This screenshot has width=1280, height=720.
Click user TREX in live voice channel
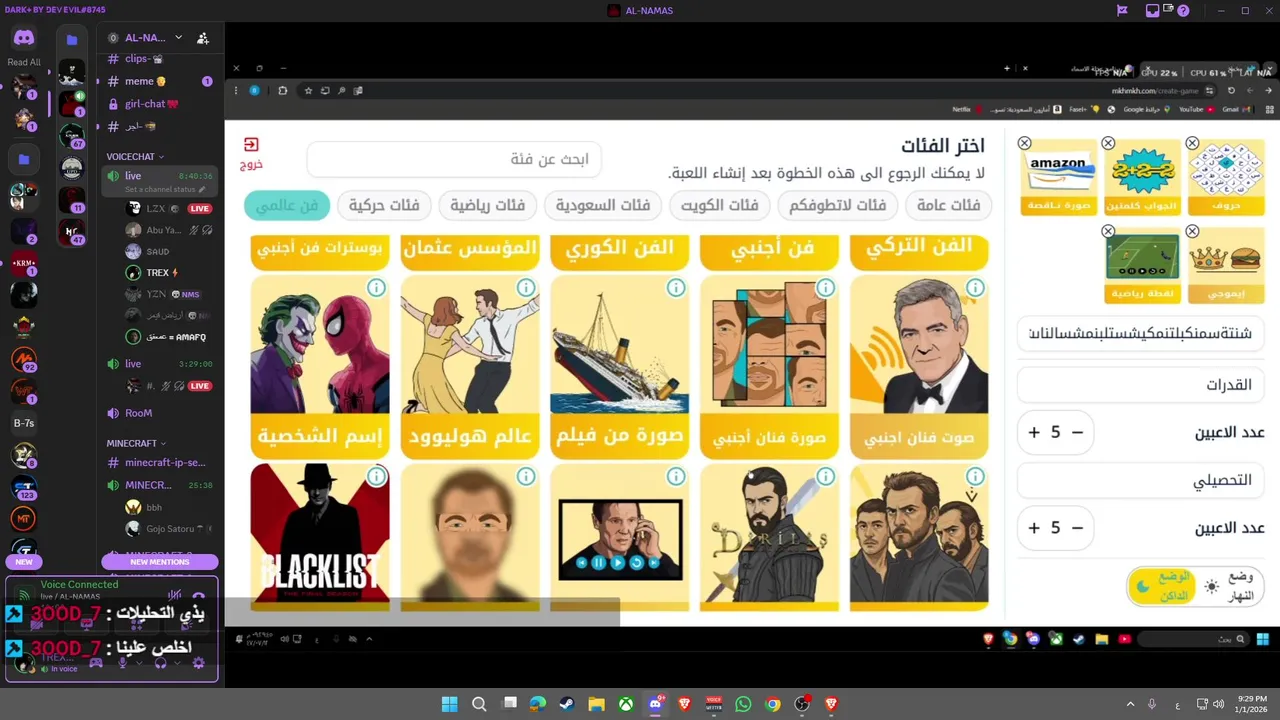pyautogui.click(x=160, y=272)
